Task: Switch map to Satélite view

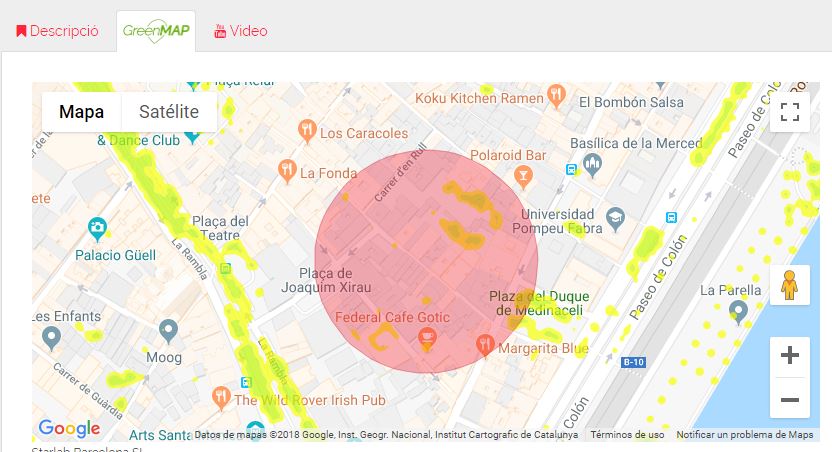Action: pyautogui.click(x=169, y=112)
